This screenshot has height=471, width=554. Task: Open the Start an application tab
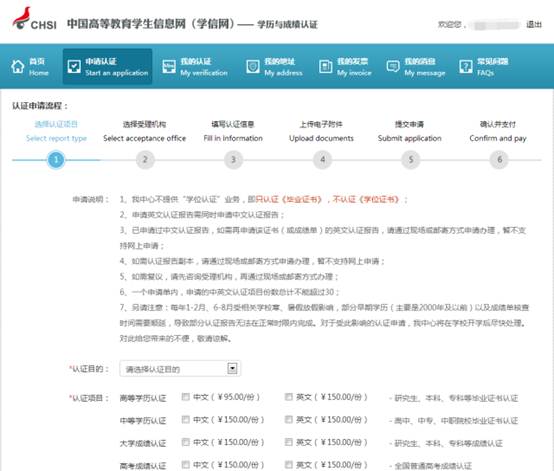[107, 67]
